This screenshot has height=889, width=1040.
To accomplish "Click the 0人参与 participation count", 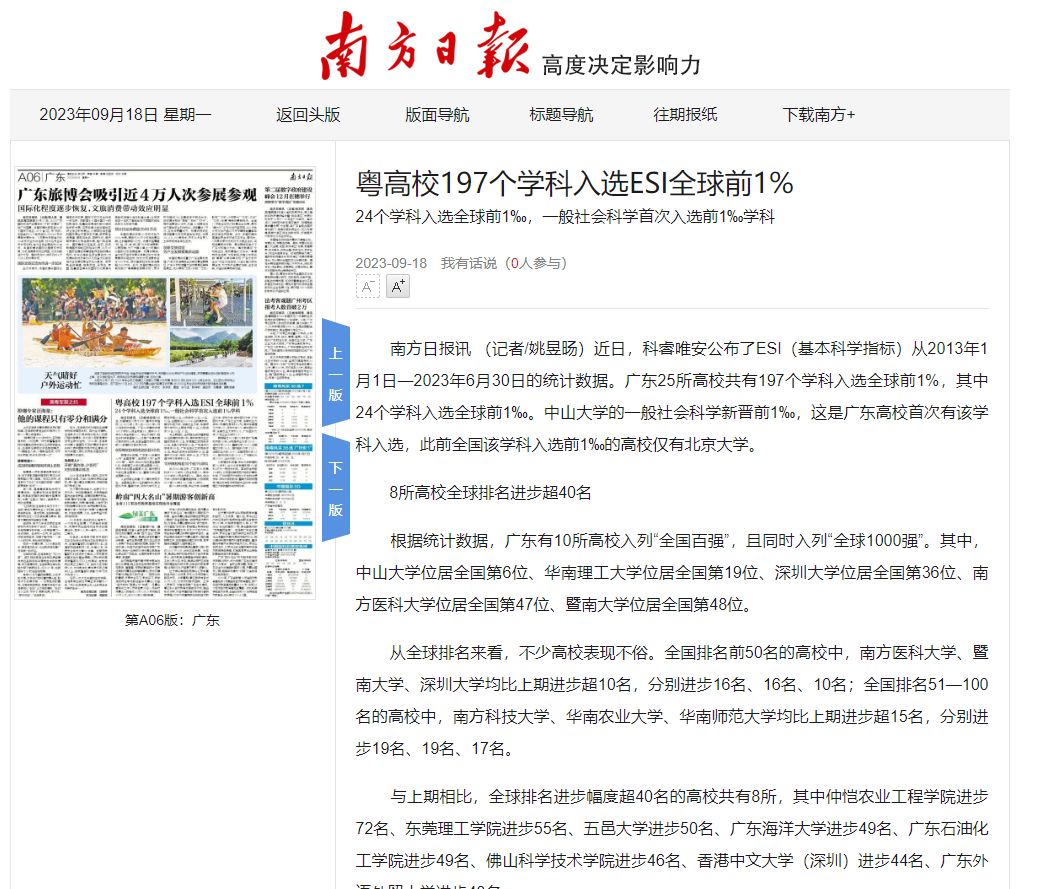I will pyautogui.click(x=536, y=263).
